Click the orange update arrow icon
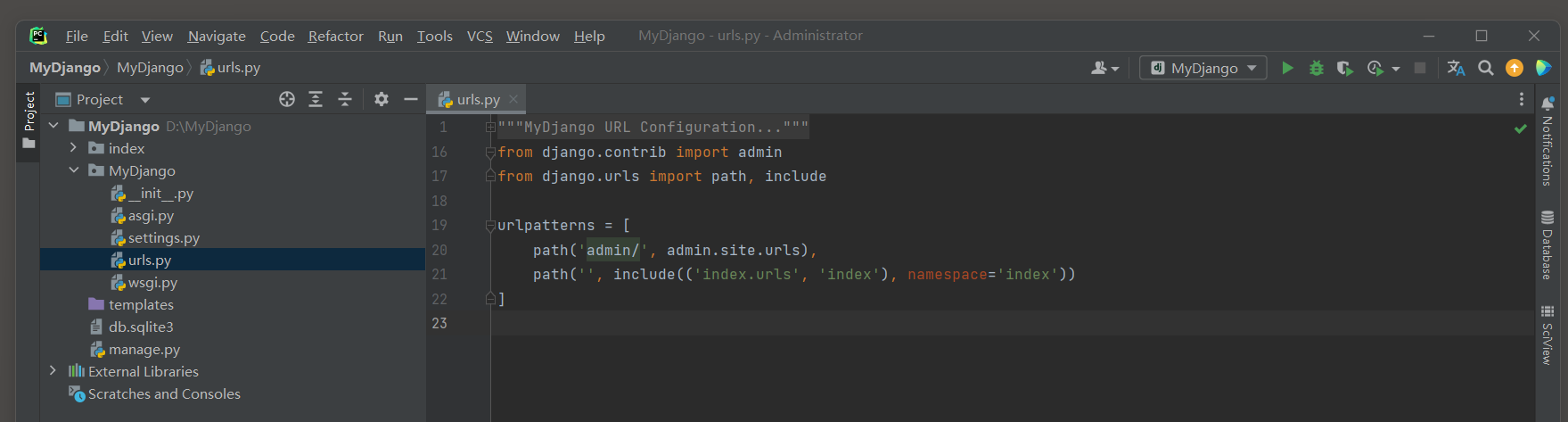The height and width of the screenshot is (422, 1568). 1515,68
